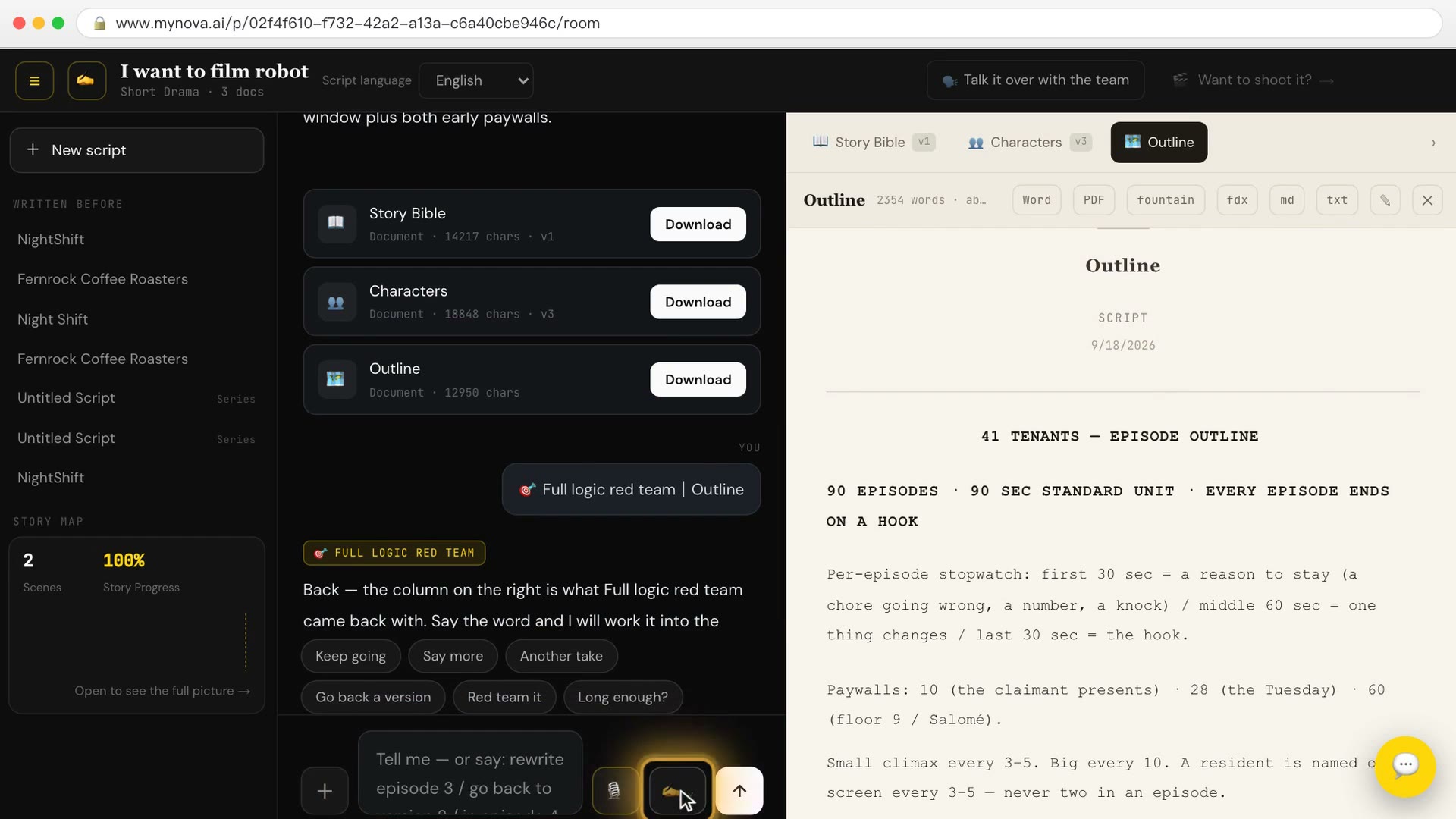Viewport: 1456px width, 819px height.
Task: Click the 100% Story Progress value
Action: 124,560
